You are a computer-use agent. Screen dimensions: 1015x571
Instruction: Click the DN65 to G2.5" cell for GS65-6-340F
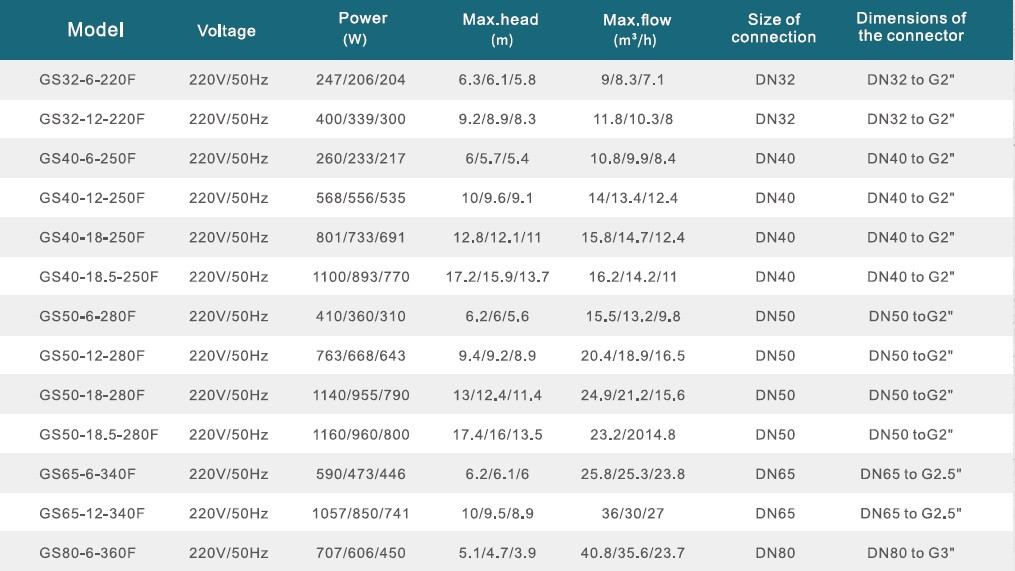pyautogui.click(x=911, y=474)
